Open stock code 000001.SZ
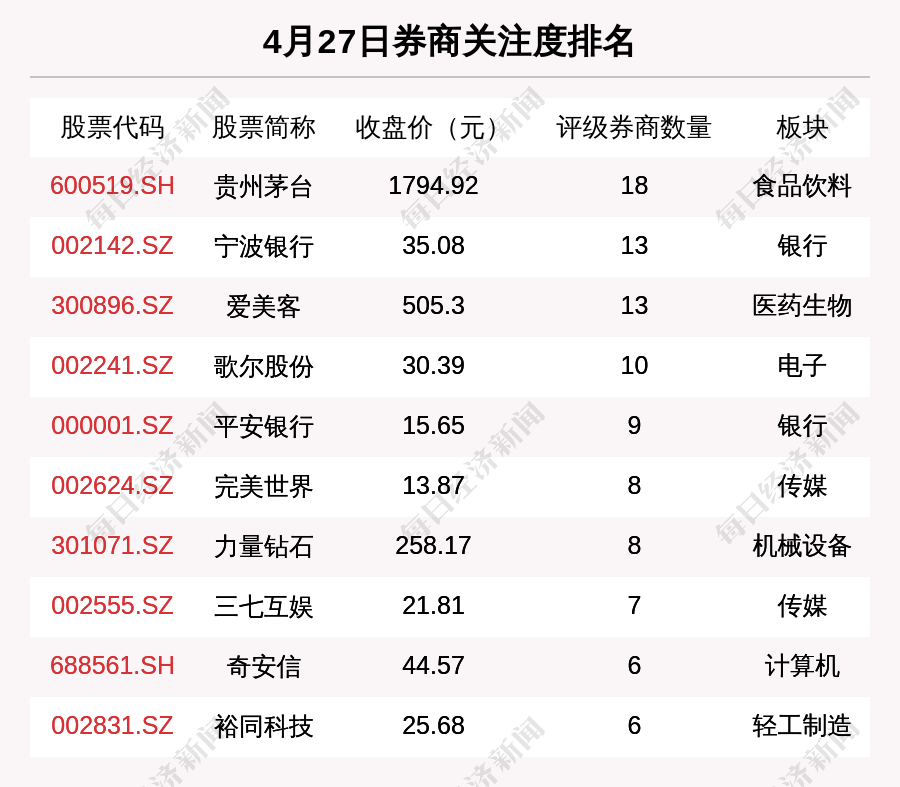Viewport: 900px width, 787px height. tap(112, 426)
